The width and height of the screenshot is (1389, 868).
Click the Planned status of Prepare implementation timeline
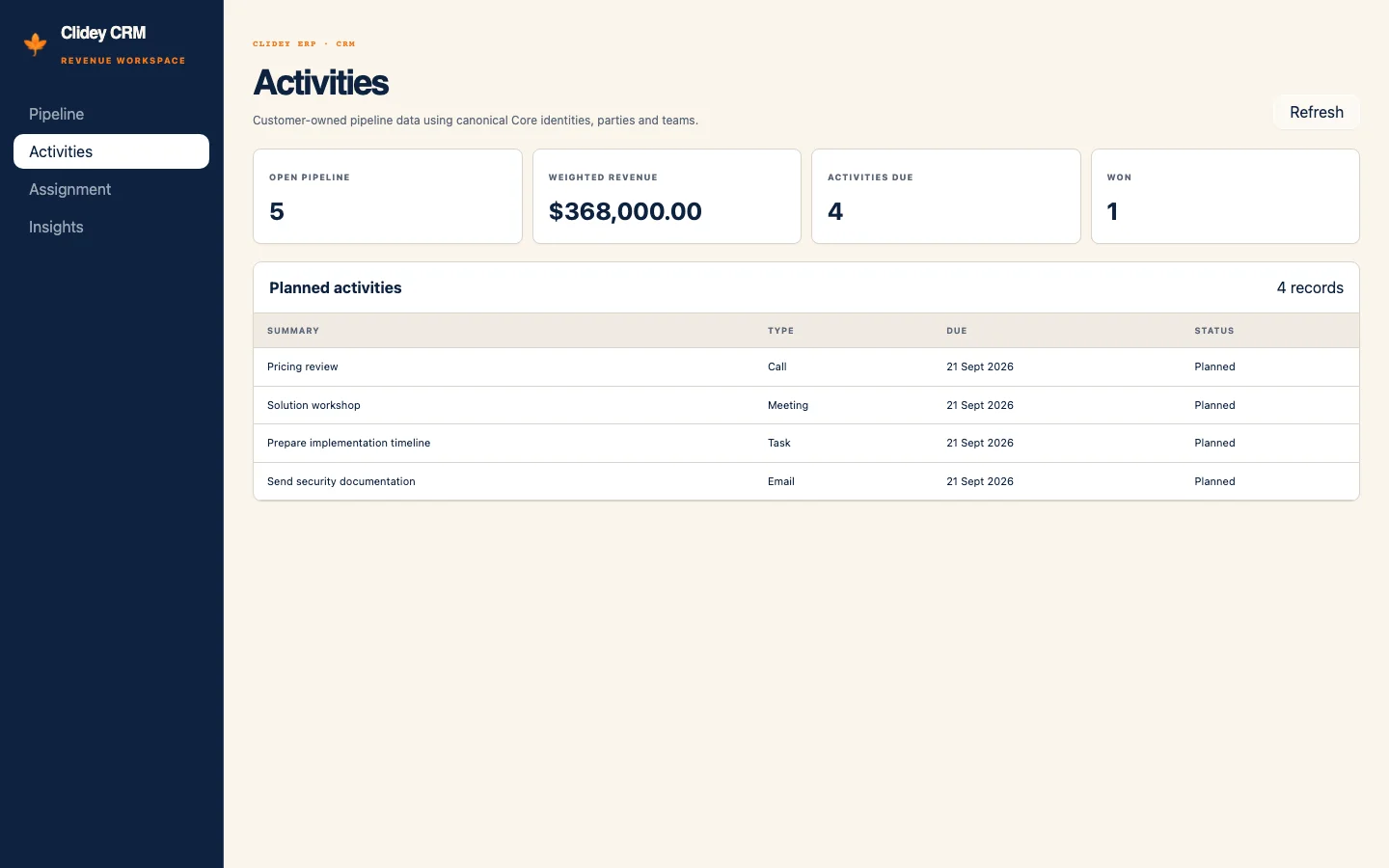click(1214, 443)
